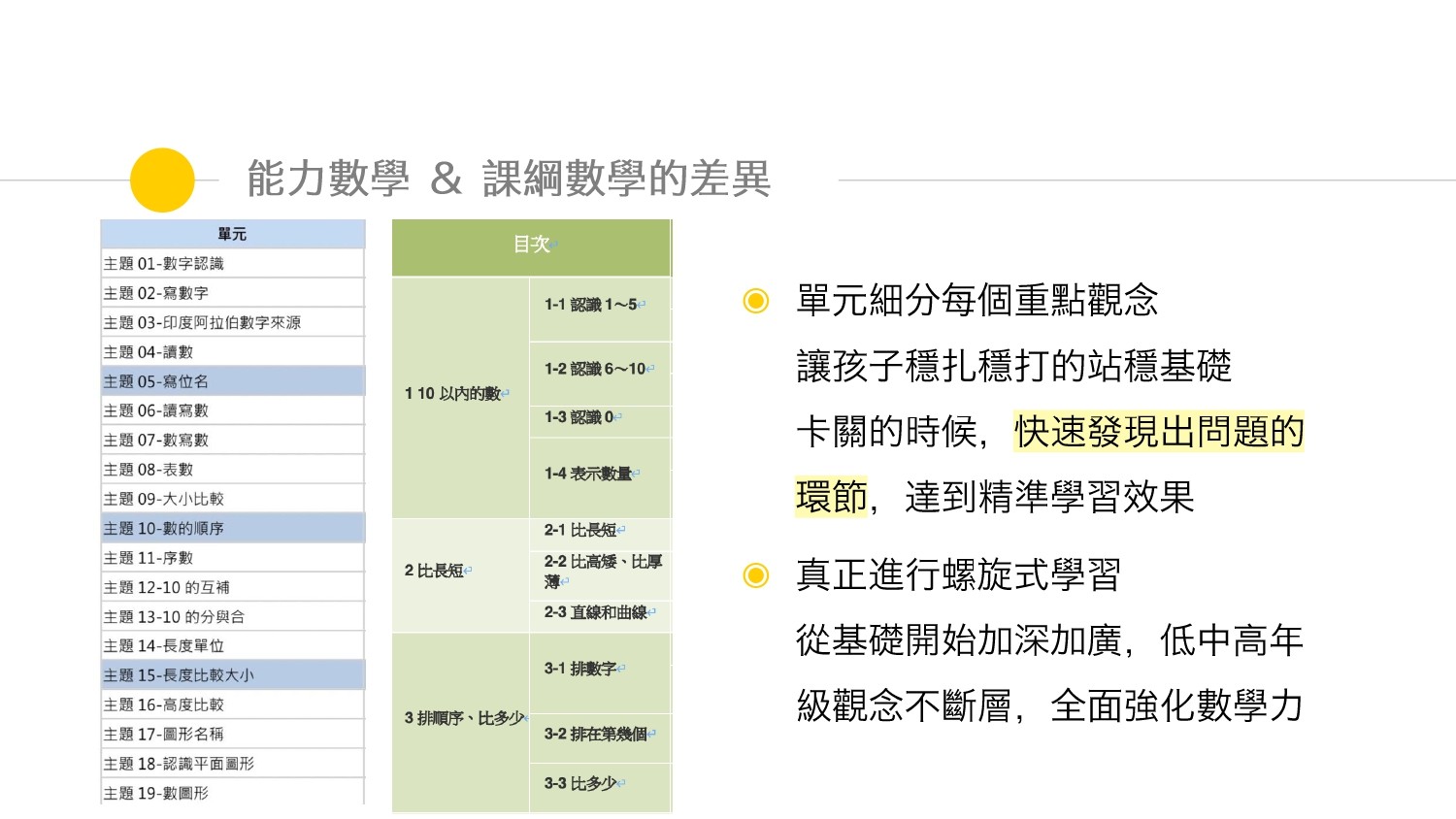
Task: Click yellow-highlighted phrase 快速發現出問題的
Action: coord(1159,432)
